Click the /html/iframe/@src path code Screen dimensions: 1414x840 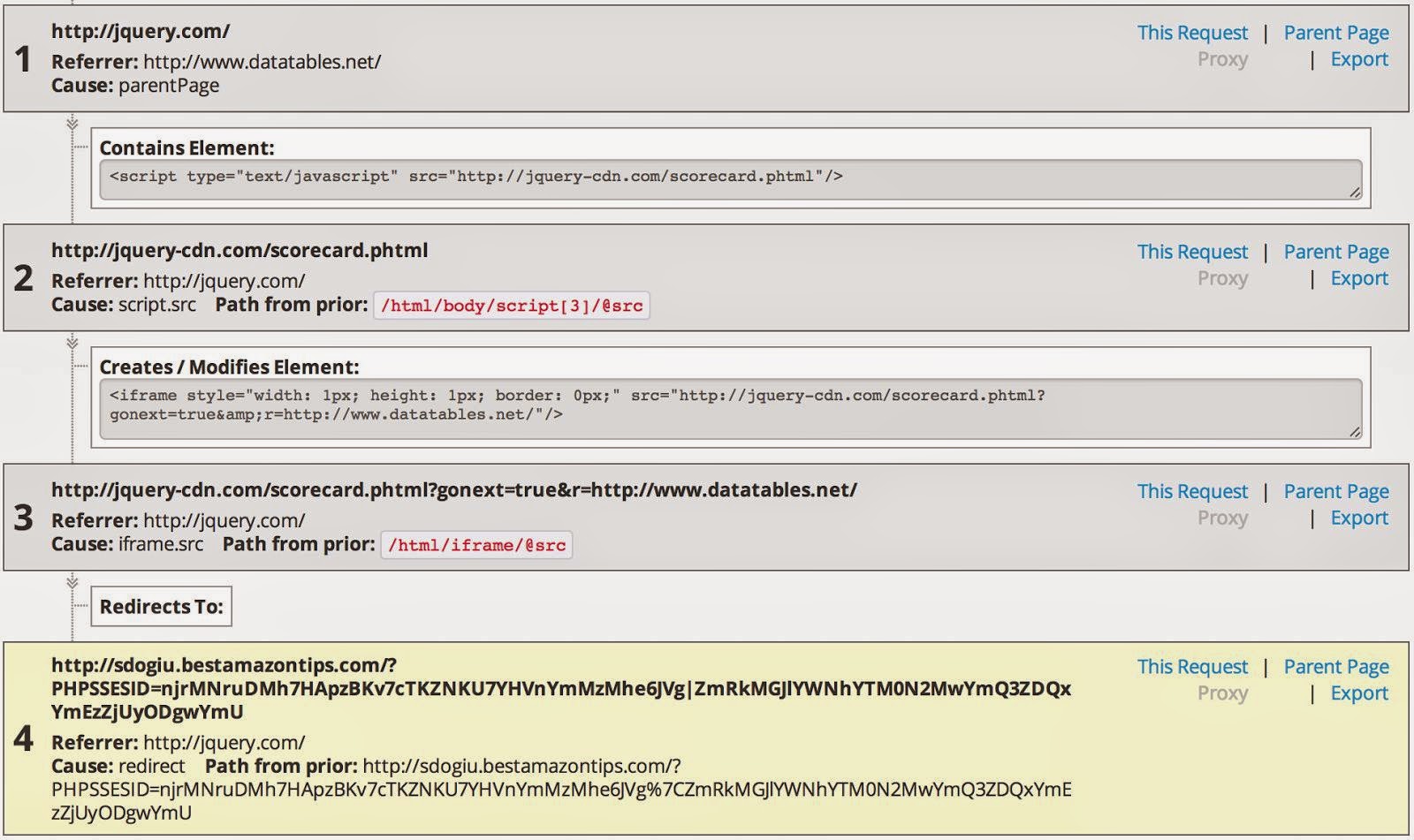476,545
